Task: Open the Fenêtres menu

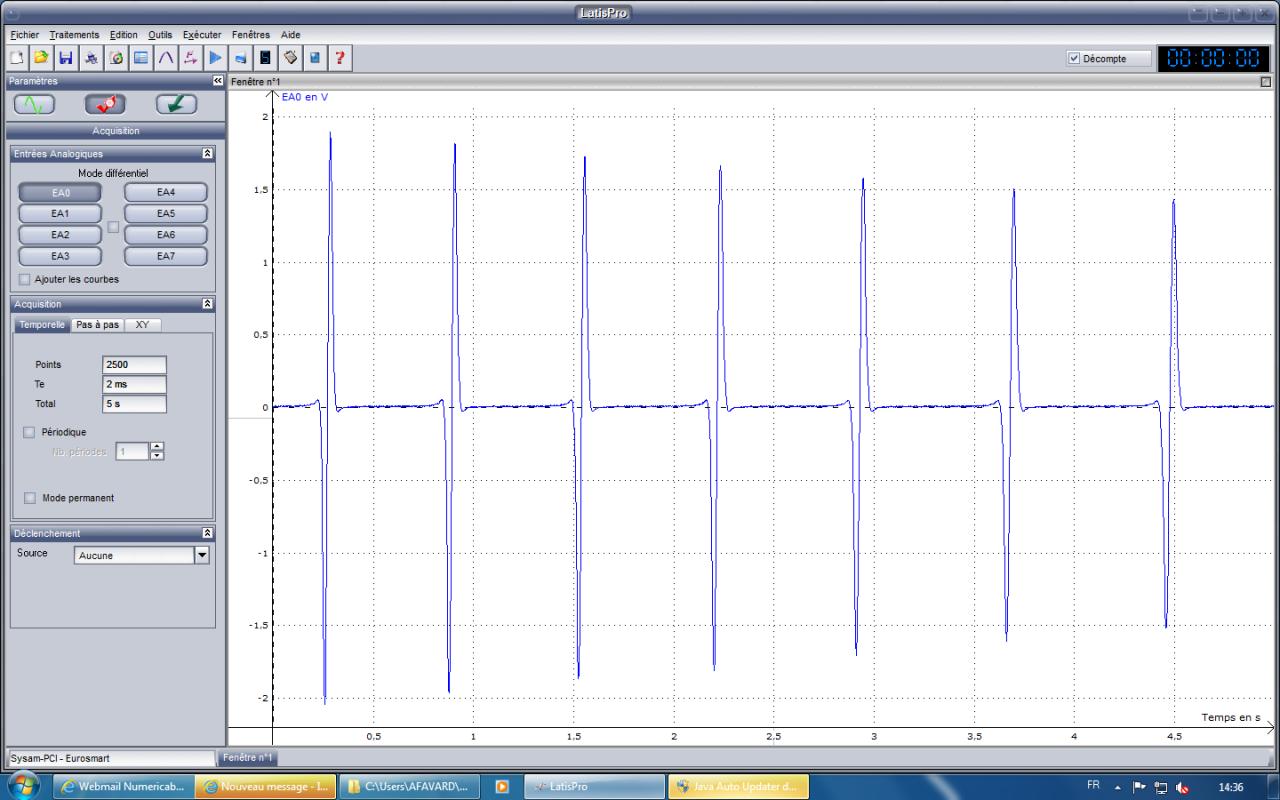Action: click(x=251, y=35)
